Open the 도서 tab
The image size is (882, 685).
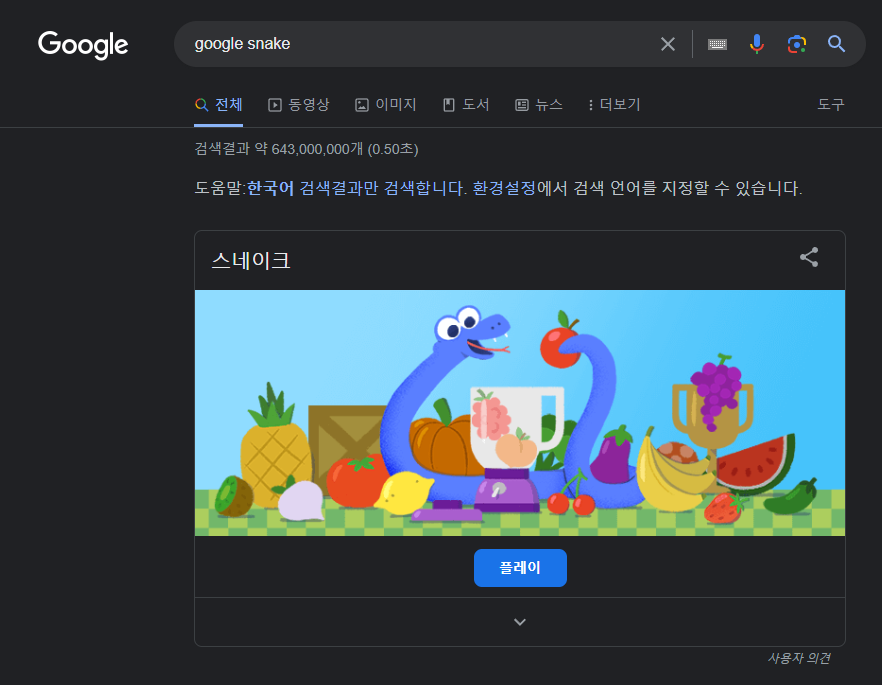coord(466,105)
